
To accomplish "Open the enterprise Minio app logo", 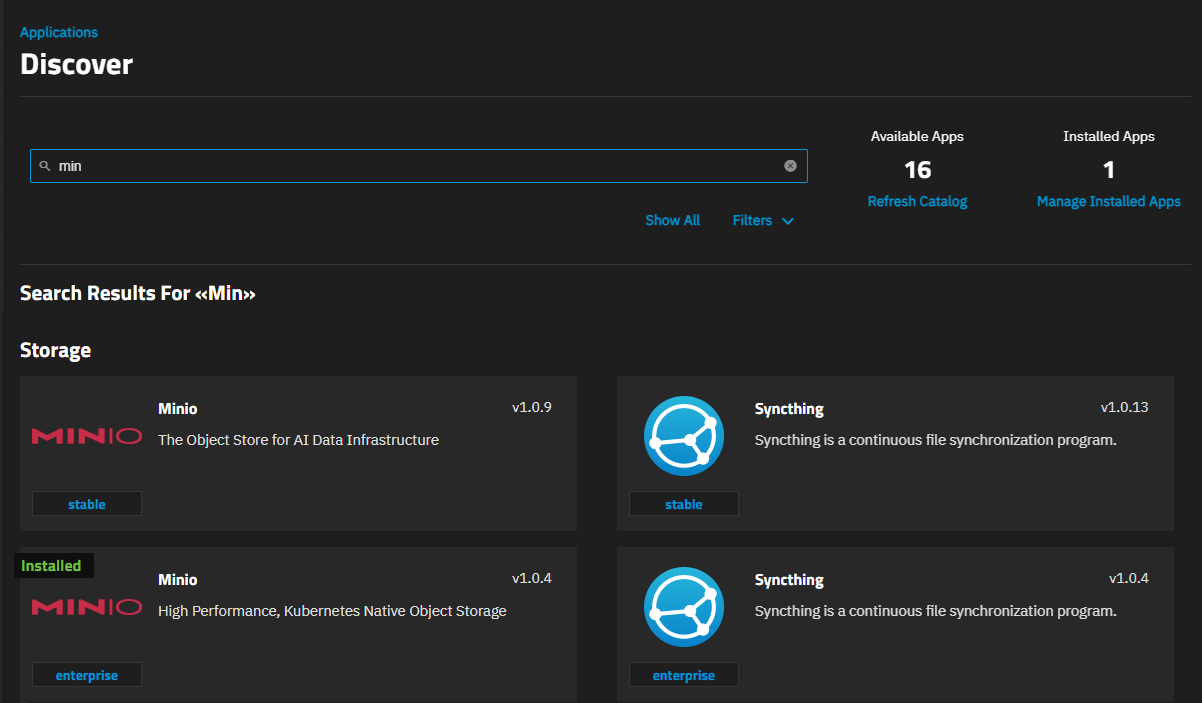I will [87, 607].
